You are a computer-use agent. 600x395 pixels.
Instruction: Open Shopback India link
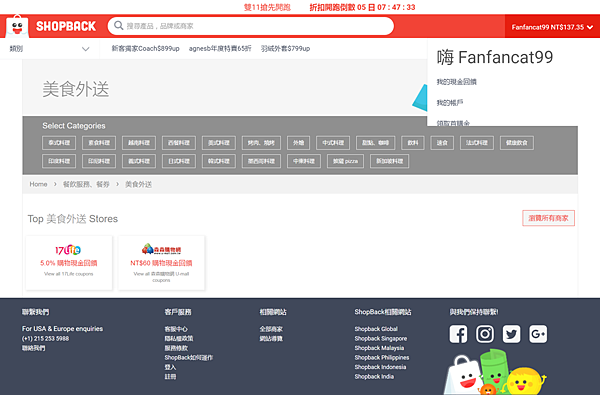click(374, 377)
